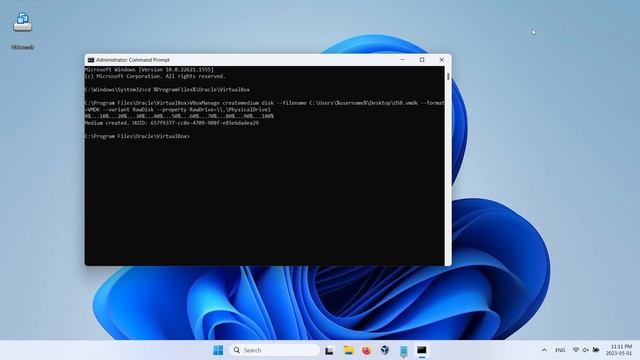Click the Command Prompt title bar icon

pos(91,60)
